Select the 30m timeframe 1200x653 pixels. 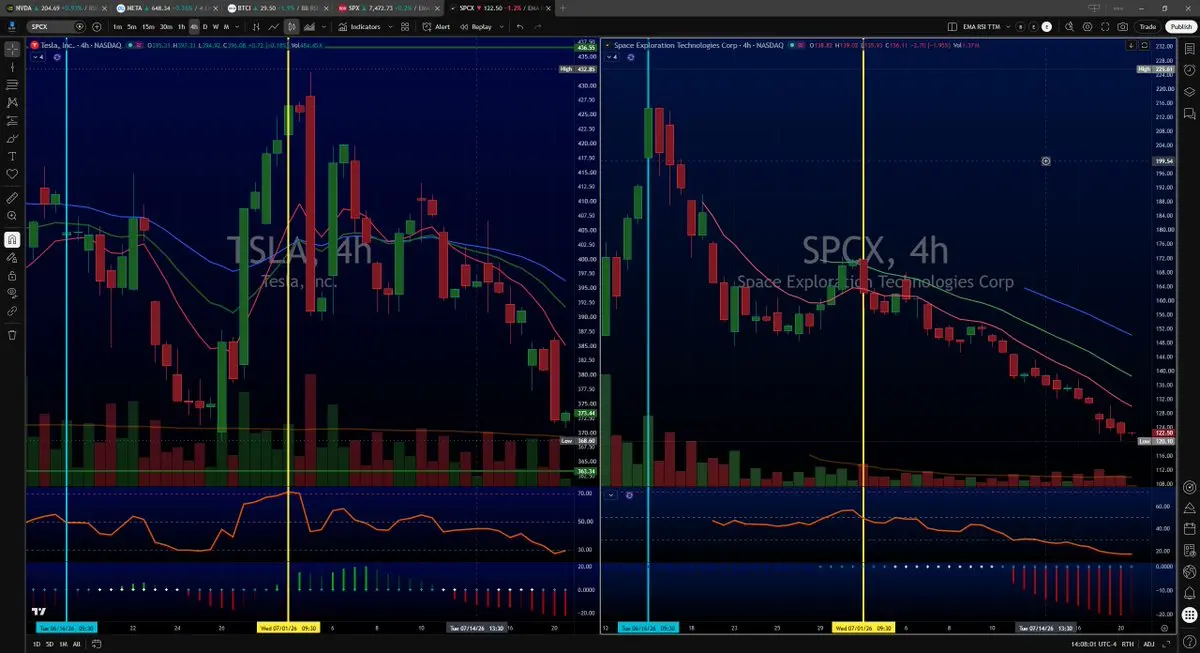(166, 26)
